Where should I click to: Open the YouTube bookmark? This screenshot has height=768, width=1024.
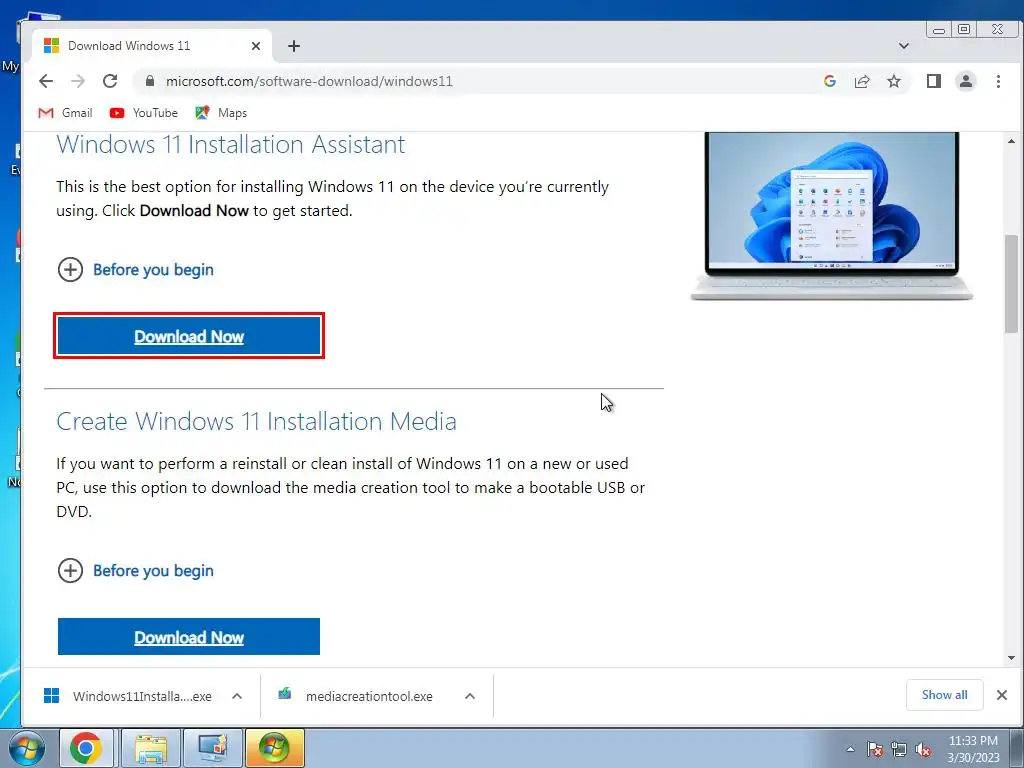(144, 113)
